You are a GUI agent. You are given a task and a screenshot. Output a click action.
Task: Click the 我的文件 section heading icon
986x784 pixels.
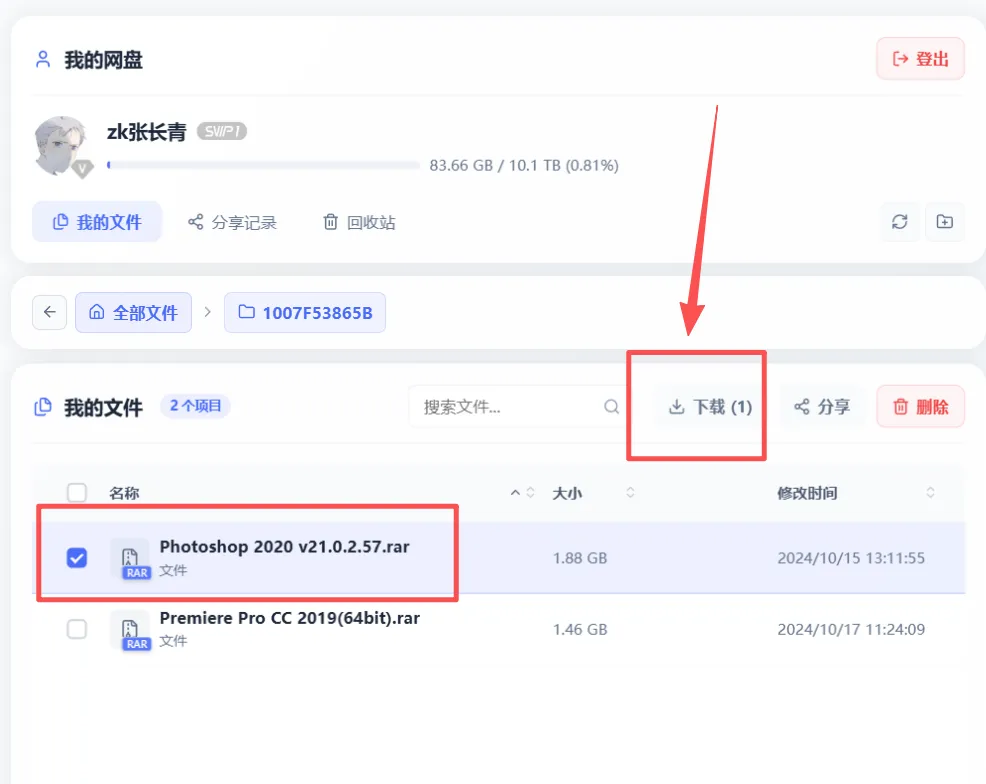pyautogui.click(x=43, y=407)
